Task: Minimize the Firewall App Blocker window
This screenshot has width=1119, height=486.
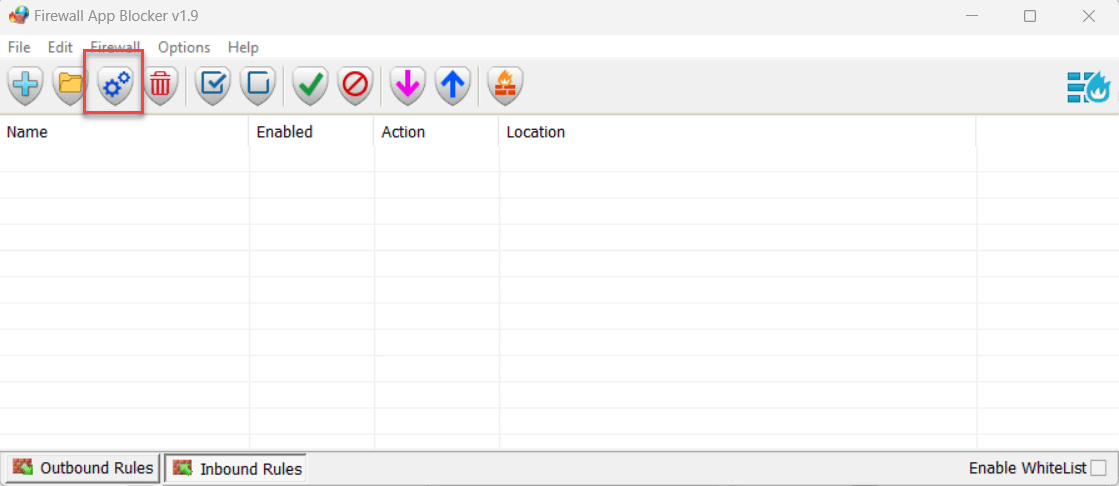Action: (x=971, y=16)
